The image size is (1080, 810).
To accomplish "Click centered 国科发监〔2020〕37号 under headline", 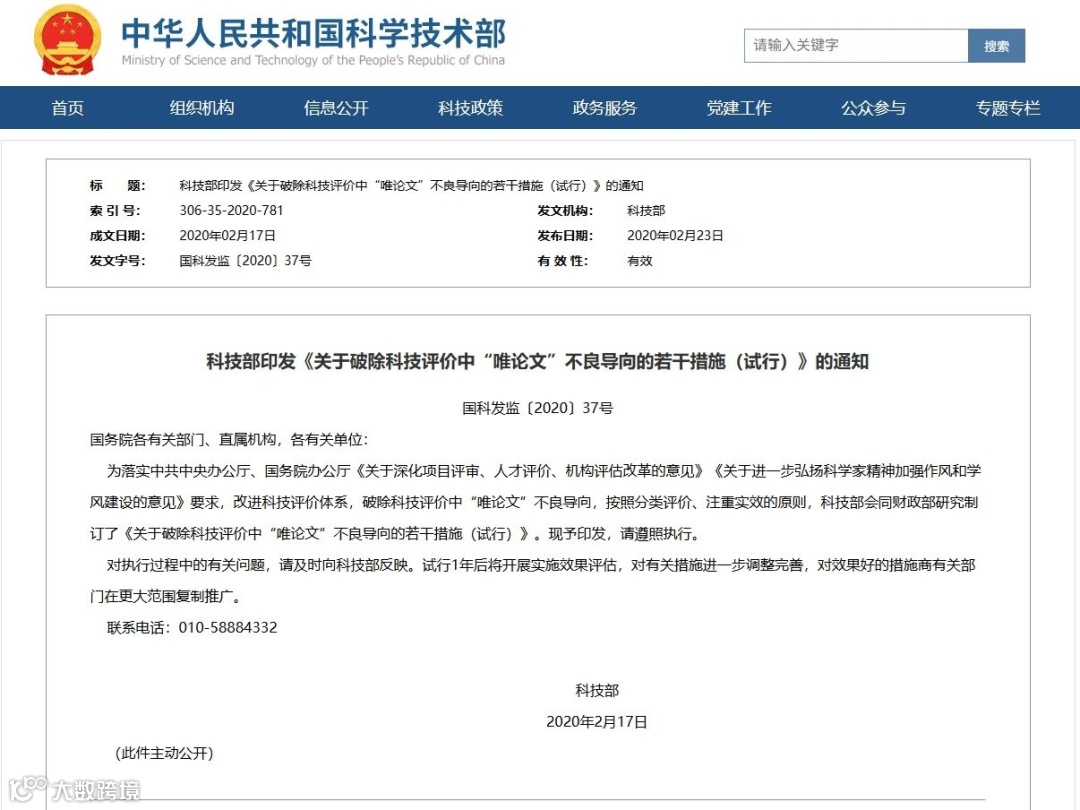I will click(537, 408).
